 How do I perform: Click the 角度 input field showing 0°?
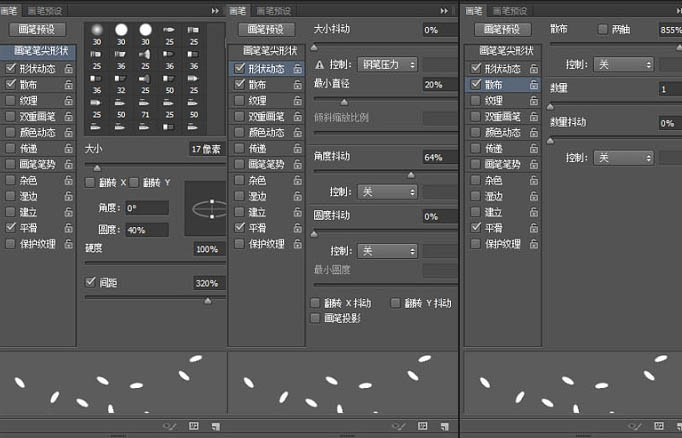coord(147,208)
